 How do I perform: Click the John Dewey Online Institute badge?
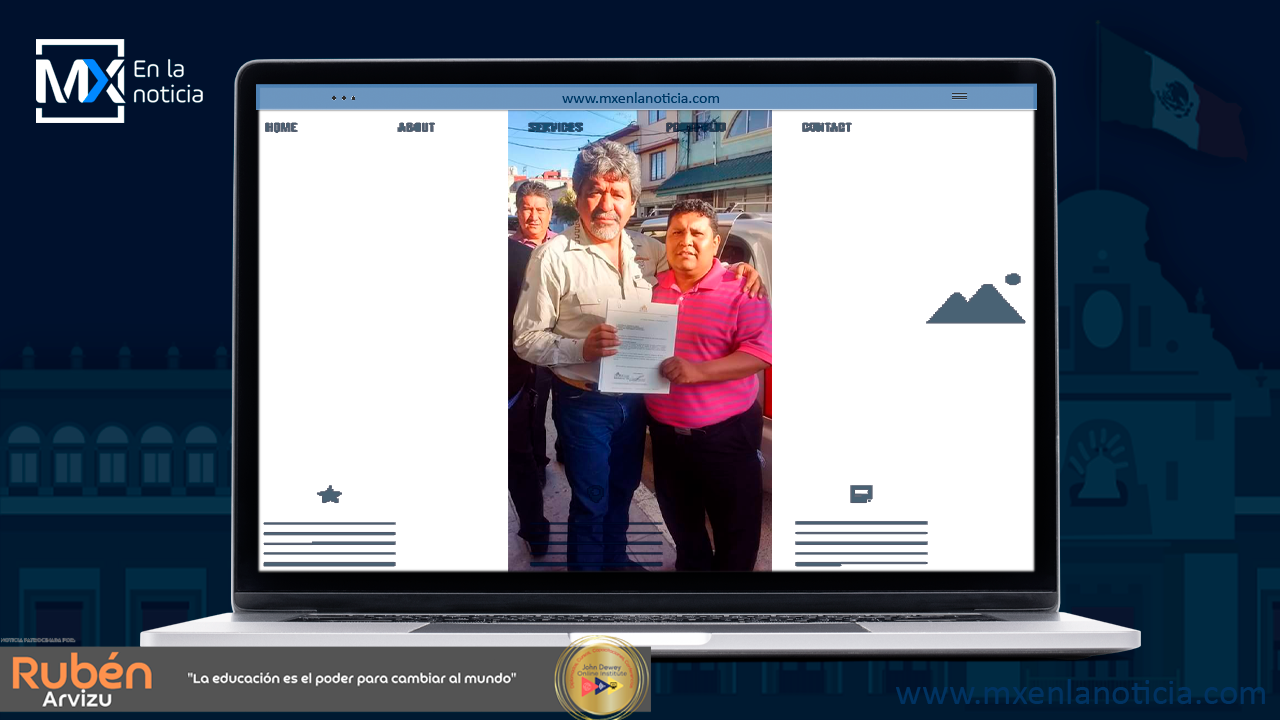pyautogui.click(x=601, y=679)
